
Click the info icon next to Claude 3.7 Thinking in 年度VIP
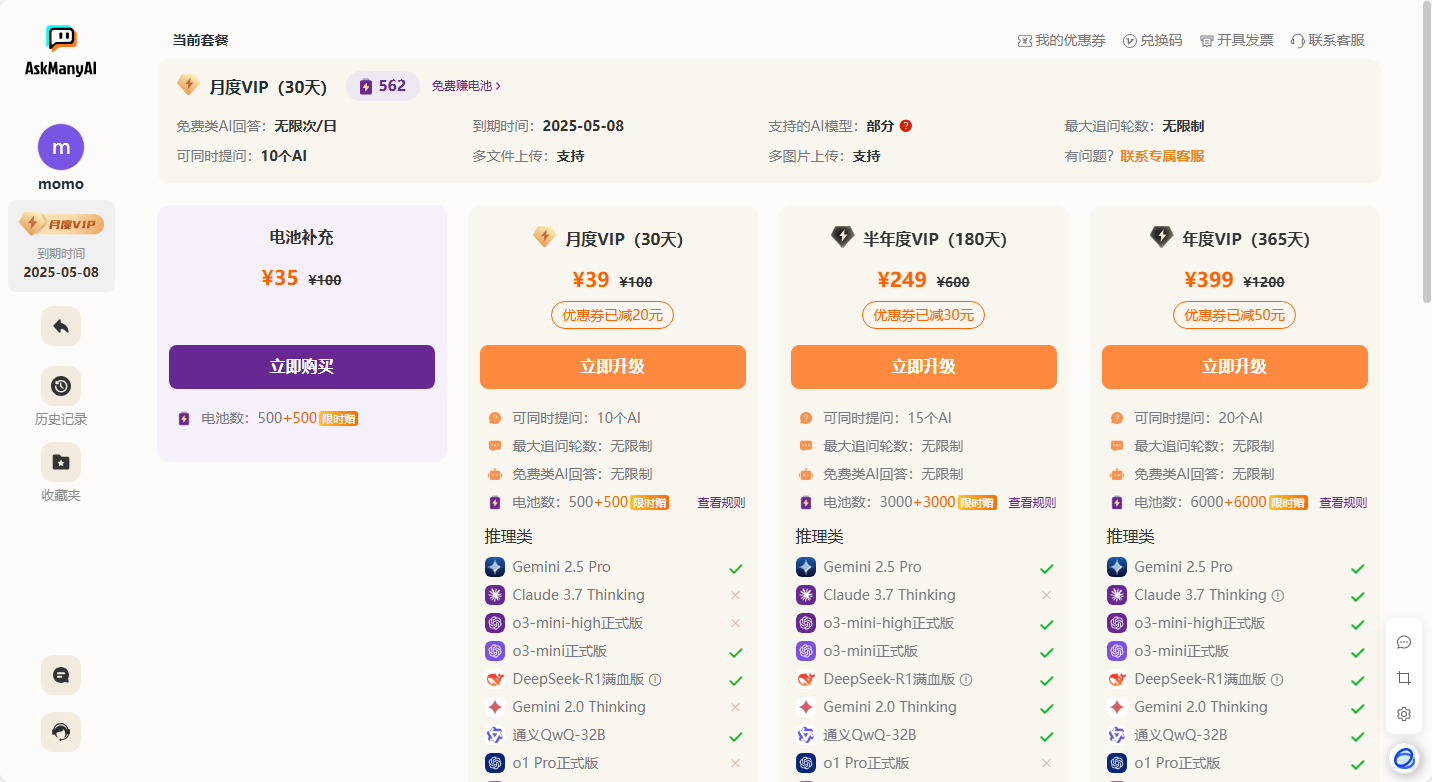(x=1278, y=595)
